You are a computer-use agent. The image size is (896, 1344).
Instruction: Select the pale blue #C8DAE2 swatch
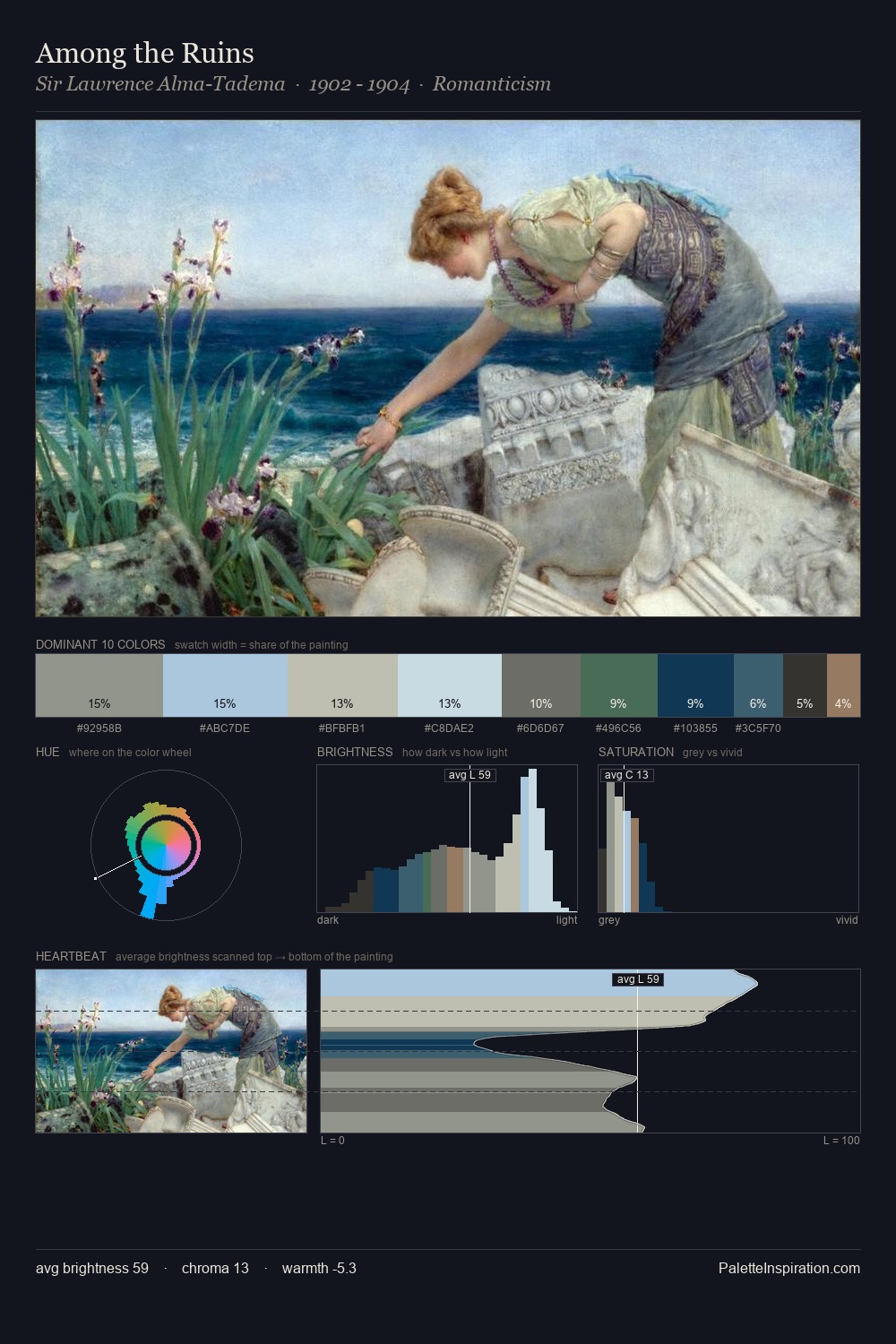pyautogui.click(x=450, y=685)
